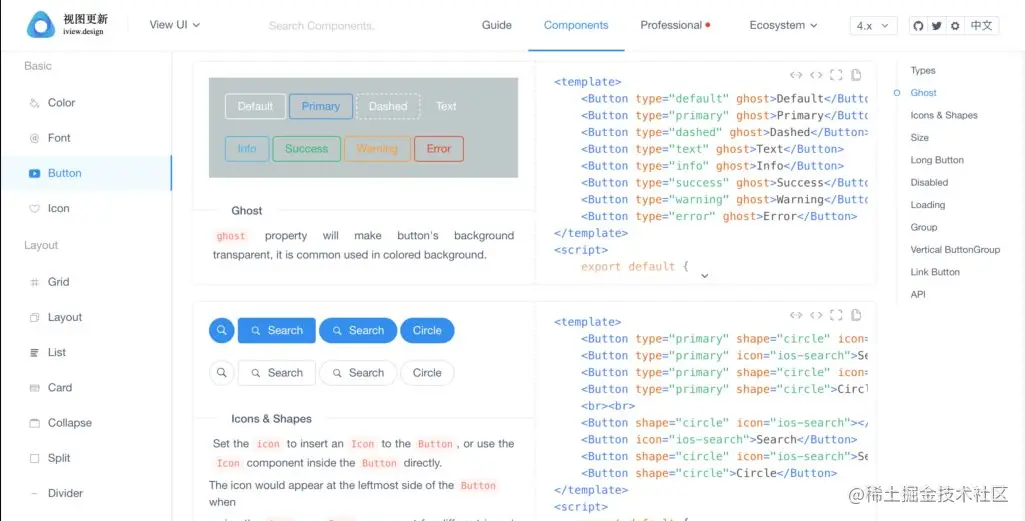The height and width of the screenshot is (521, 1025).
Task: Click the Grid sidebar icon
Action: coord(35,282)
